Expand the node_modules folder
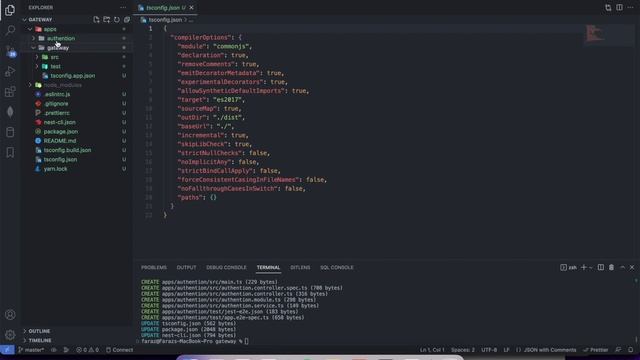Viewport: 640px width, 360px height. click(x=62, y=85)
